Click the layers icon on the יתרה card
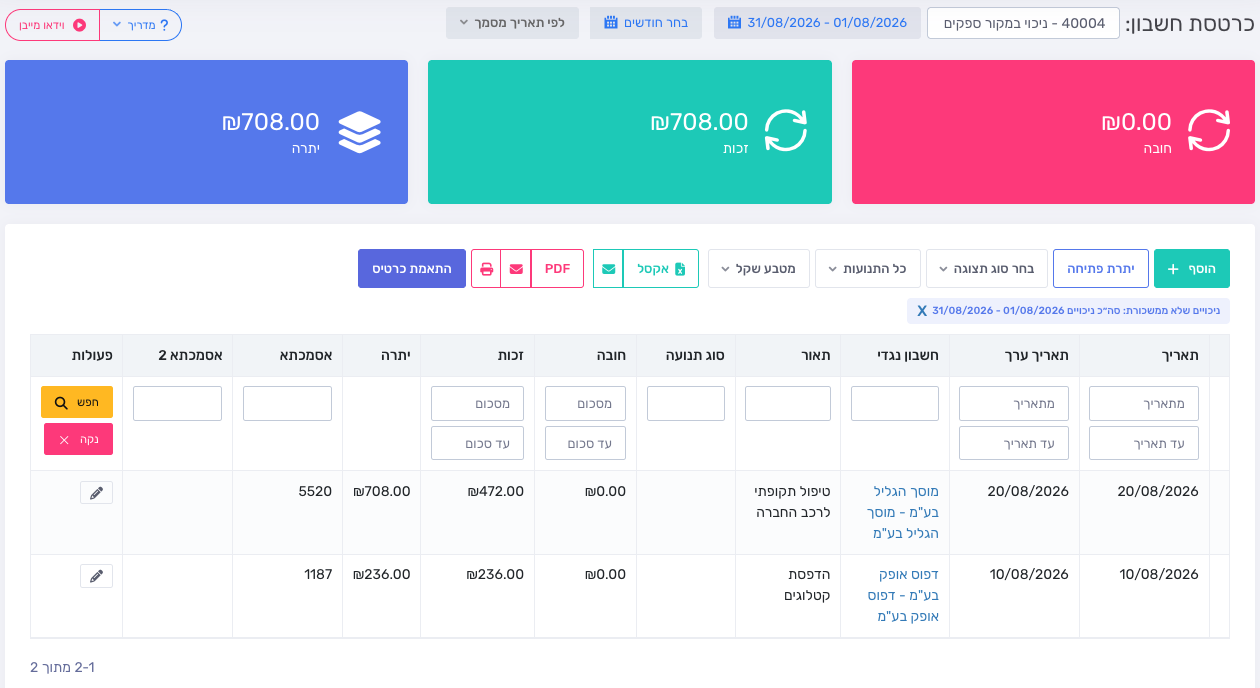 [360, 131]
